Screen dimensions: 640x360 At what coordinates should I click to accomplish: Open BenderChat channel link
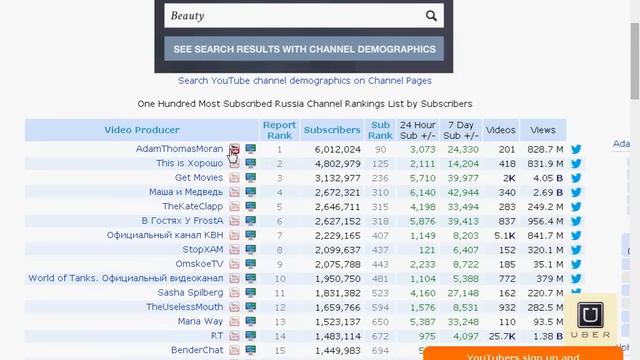point(197,350)
